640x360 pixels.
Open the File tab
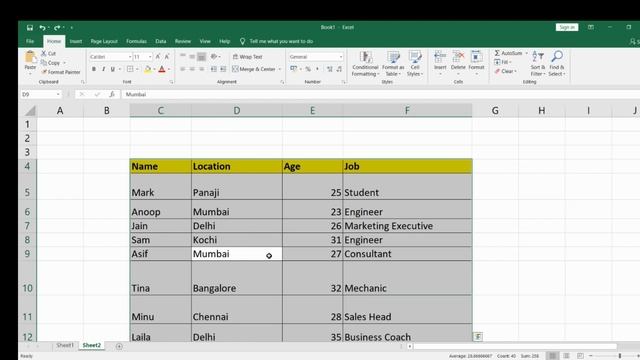30,41
